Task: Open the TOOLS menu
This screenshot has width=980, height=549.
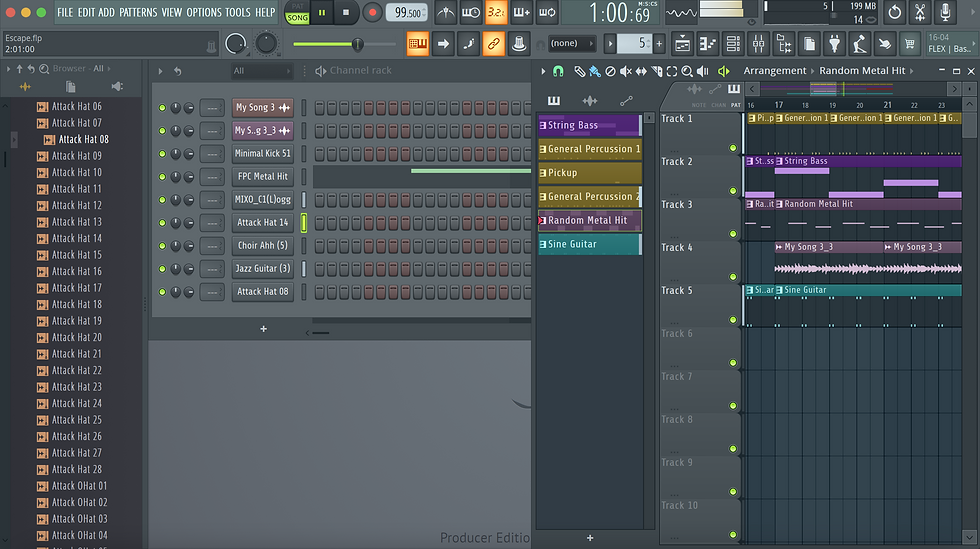Action: click(238, 13)
